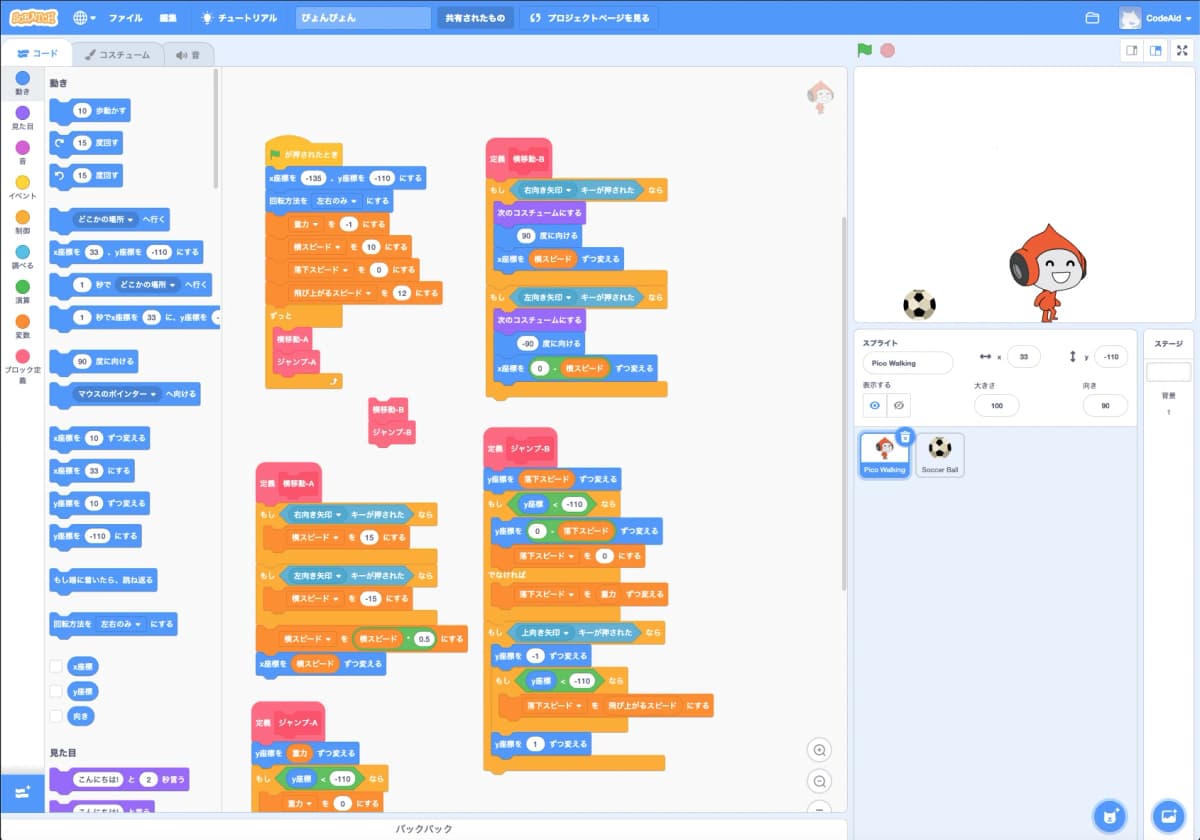1200x840 pixels.
Task: Click the プロジェクトページを見る button
Action: pos(589,18)
